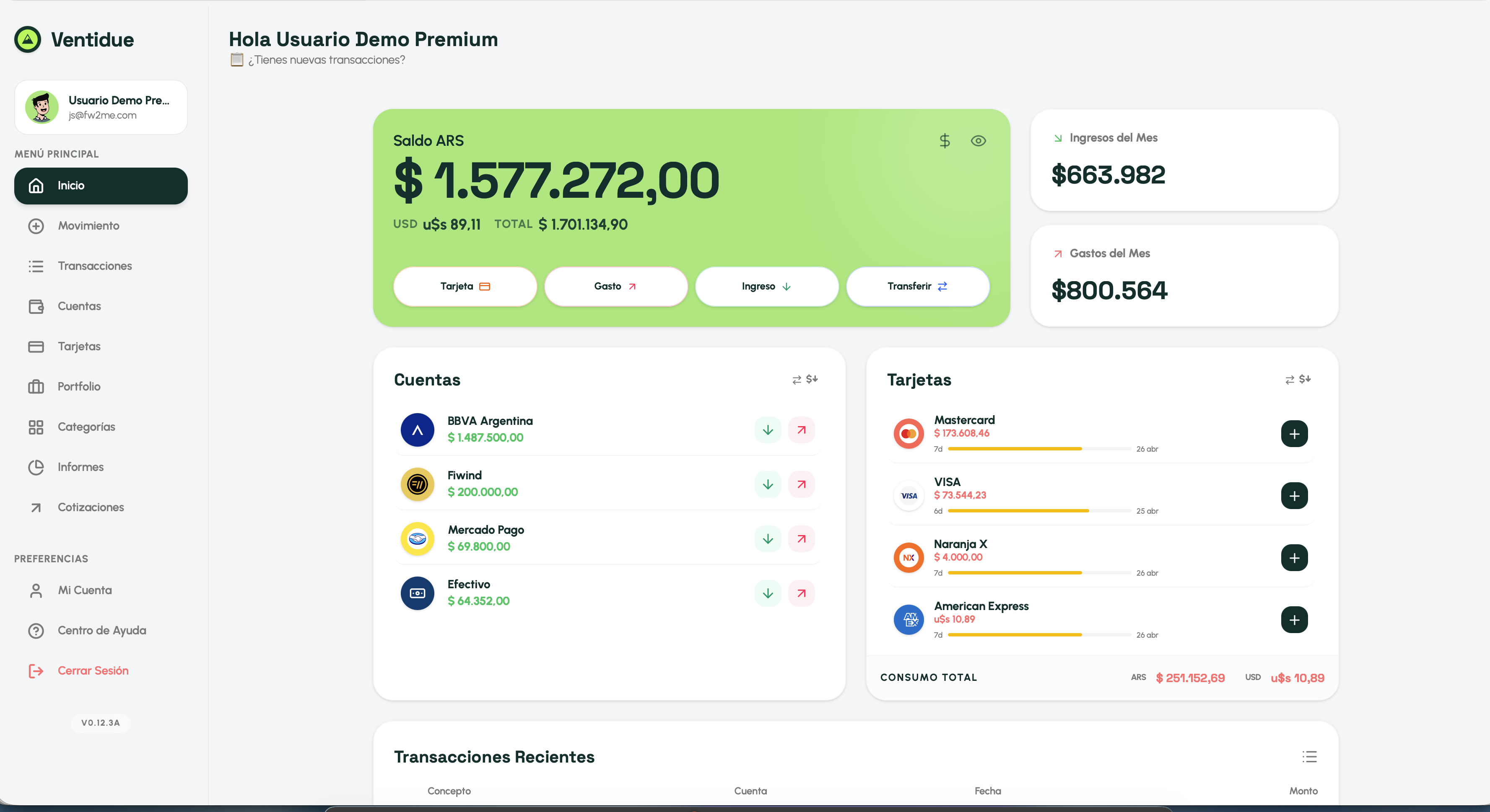Click expense arrow for Efectivo account
Screen dimensions: 1490x812
[x=801, y=594]
